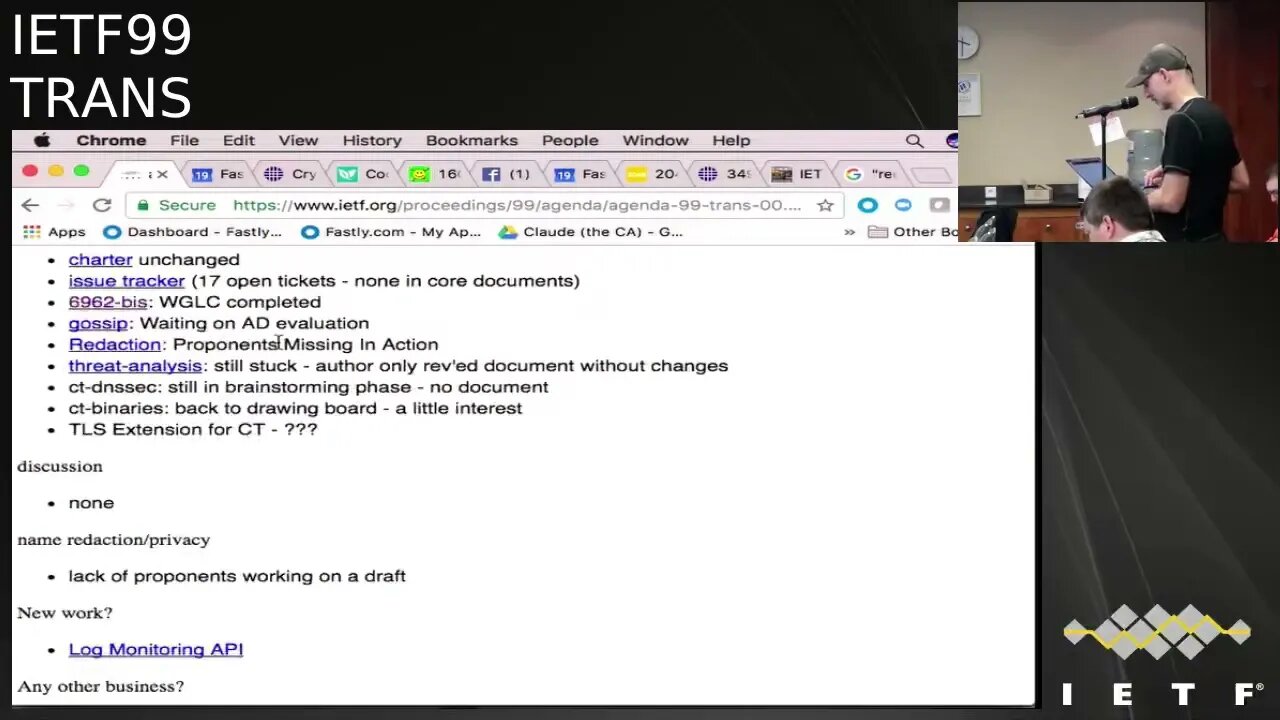The height and width of the screenshot is (720, 1280).
Task: Open the Redaction link
Action: pos(114,344)
